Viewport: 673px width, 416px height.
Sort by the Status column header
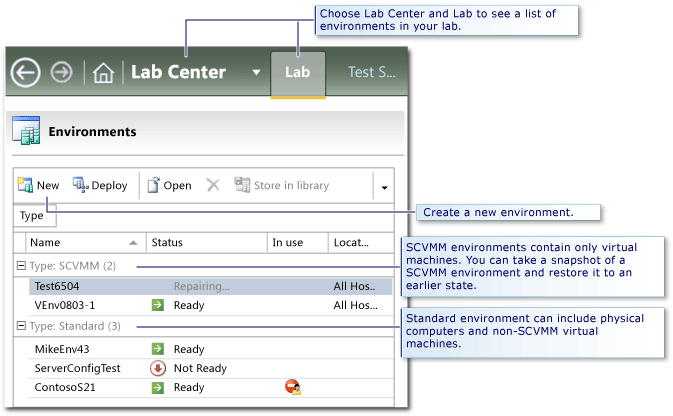tap(206, 243)
